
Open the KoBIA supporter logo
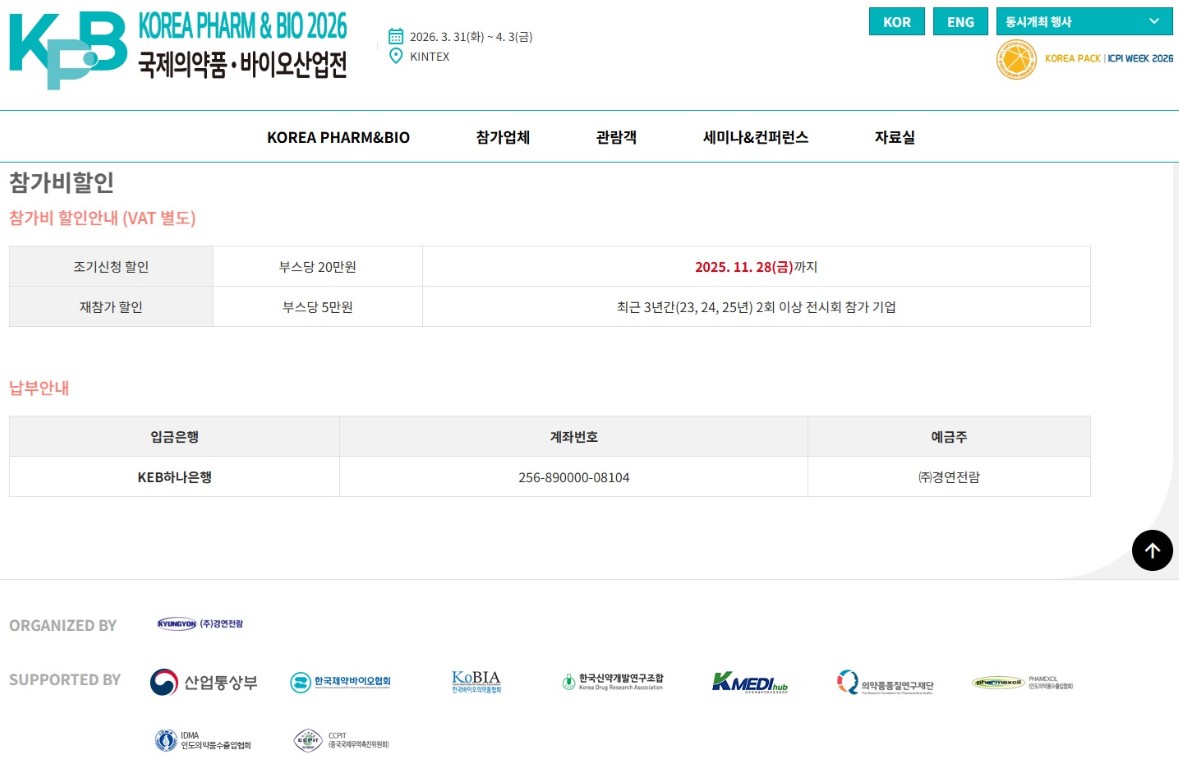[476, 682]
